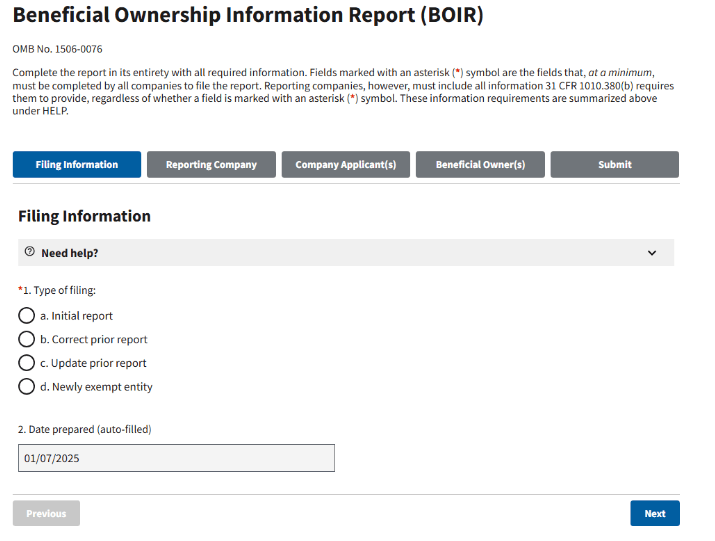Click the 'b. Correct prior report' label text

tap(93, 340)
